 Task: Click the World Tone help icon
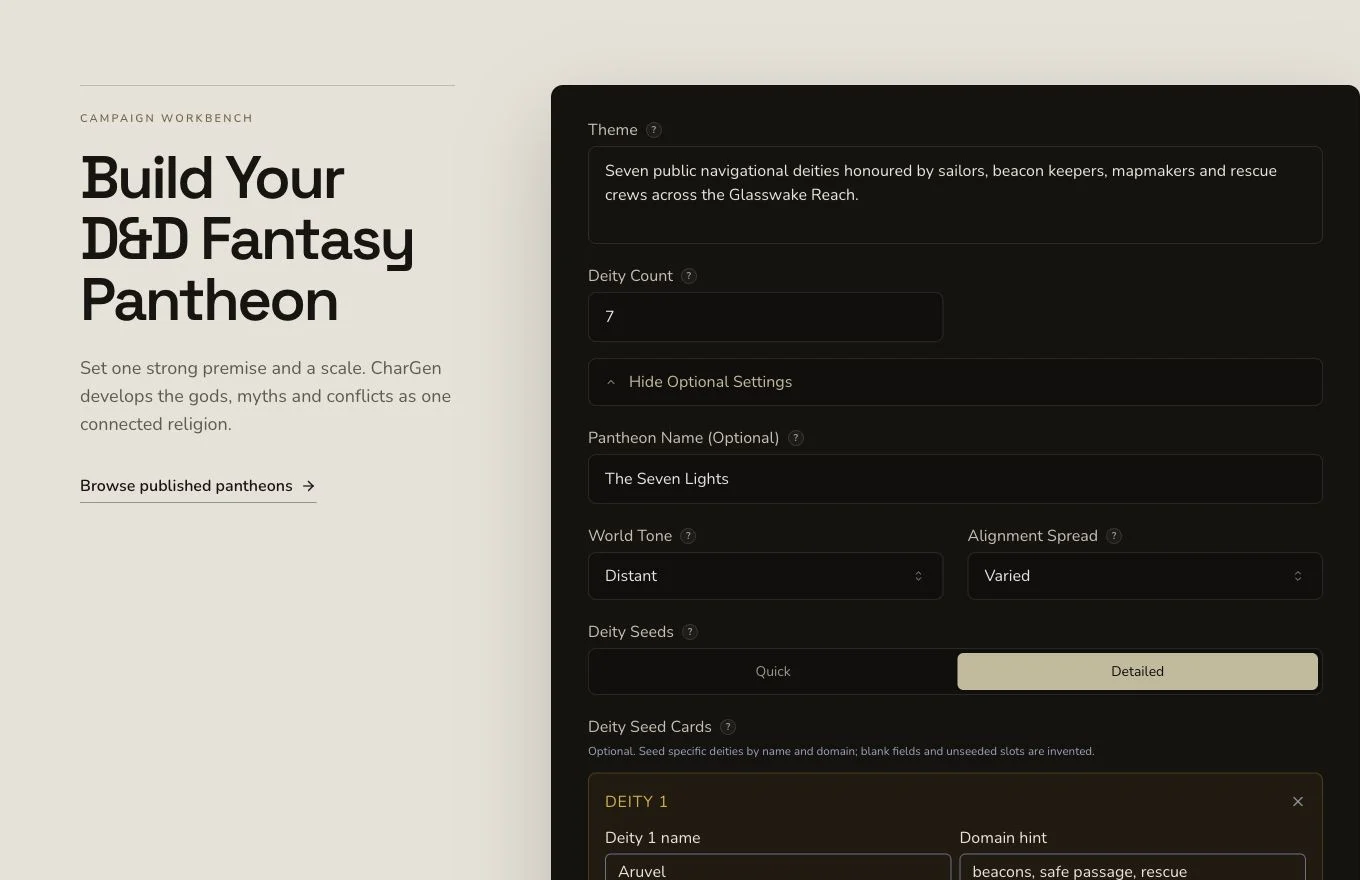coord(688,536)
